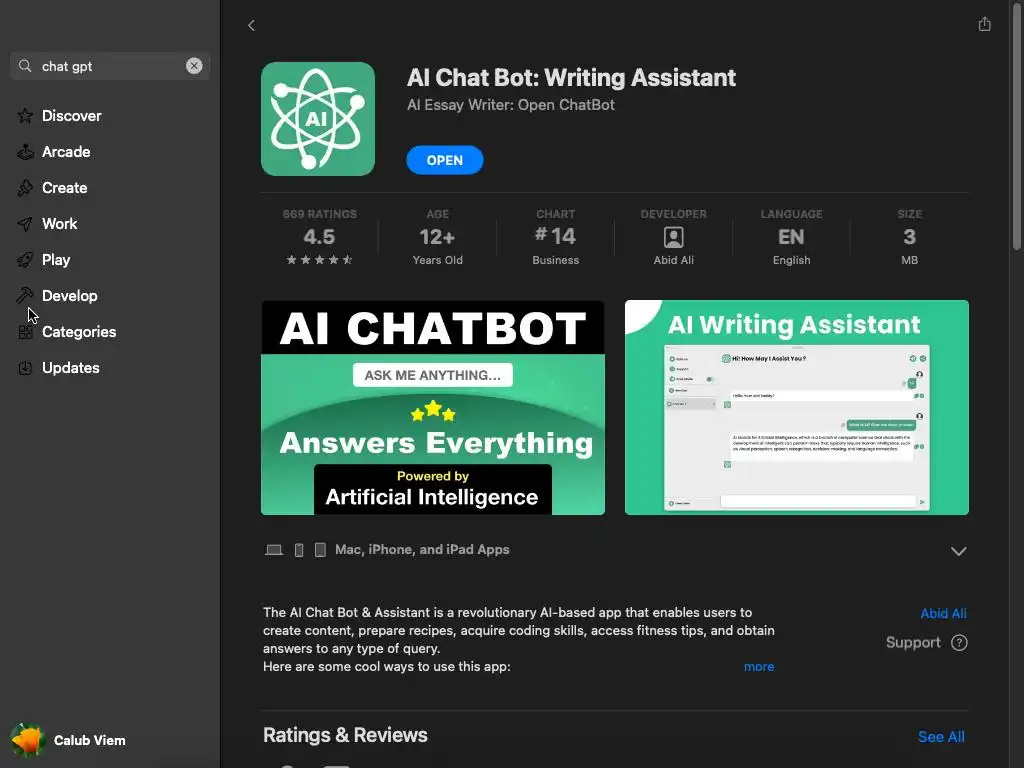The width and height of the screenshot is (1024, 768).
Task: Expand description with more link
Action: [759, 667]
